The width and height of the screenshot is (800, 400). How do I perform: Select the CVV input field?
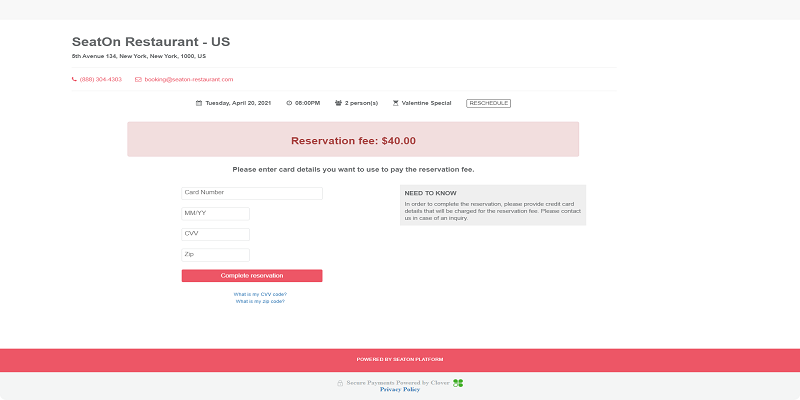[215, 234]
